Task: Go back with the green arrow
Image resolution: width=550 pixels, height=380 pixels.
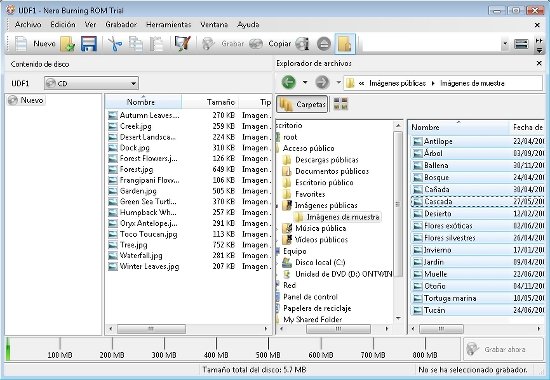Action: tap(289, 82)
